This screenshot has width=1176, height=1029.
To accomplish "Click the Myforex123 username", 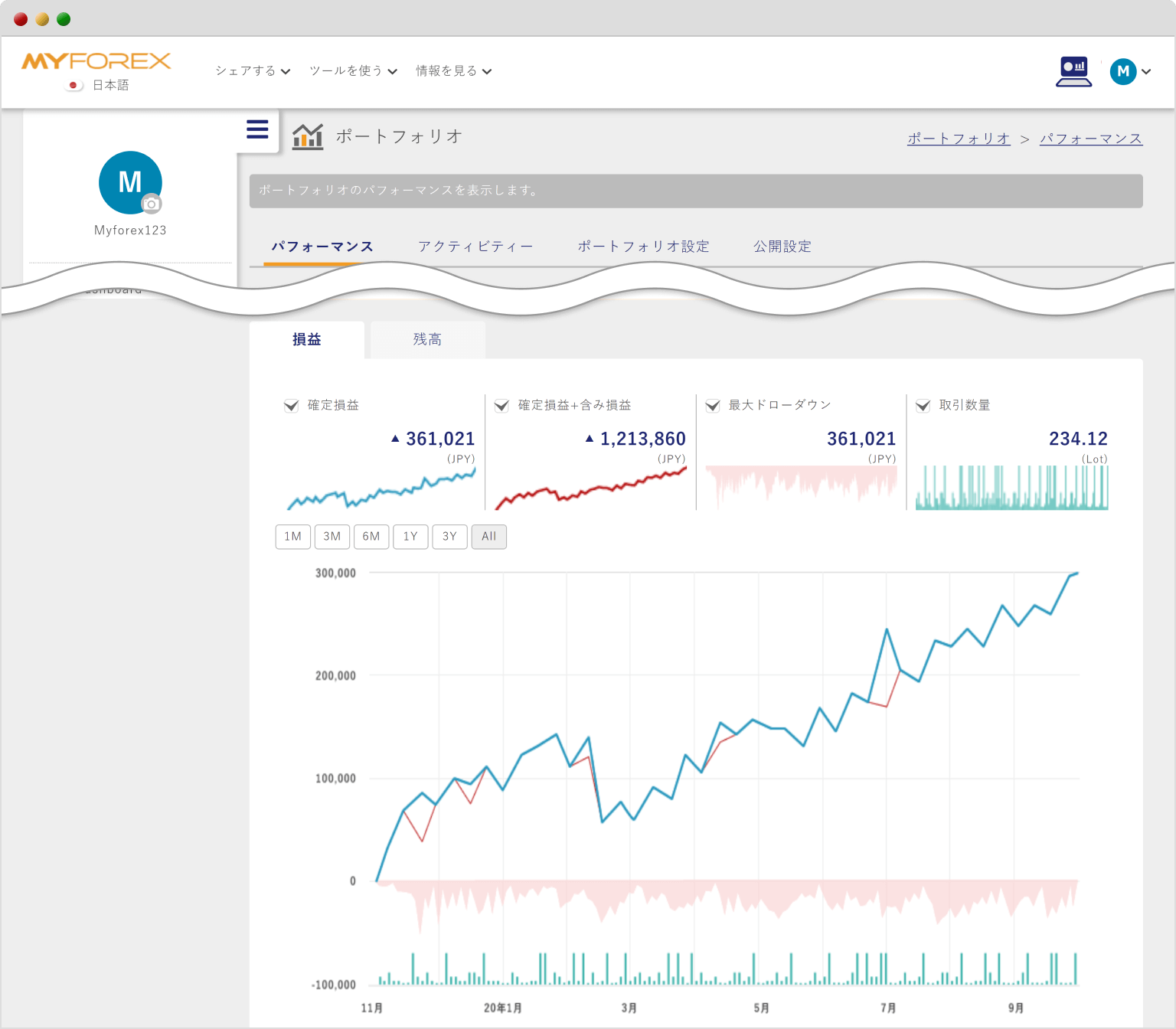I will tap(130, 230).
